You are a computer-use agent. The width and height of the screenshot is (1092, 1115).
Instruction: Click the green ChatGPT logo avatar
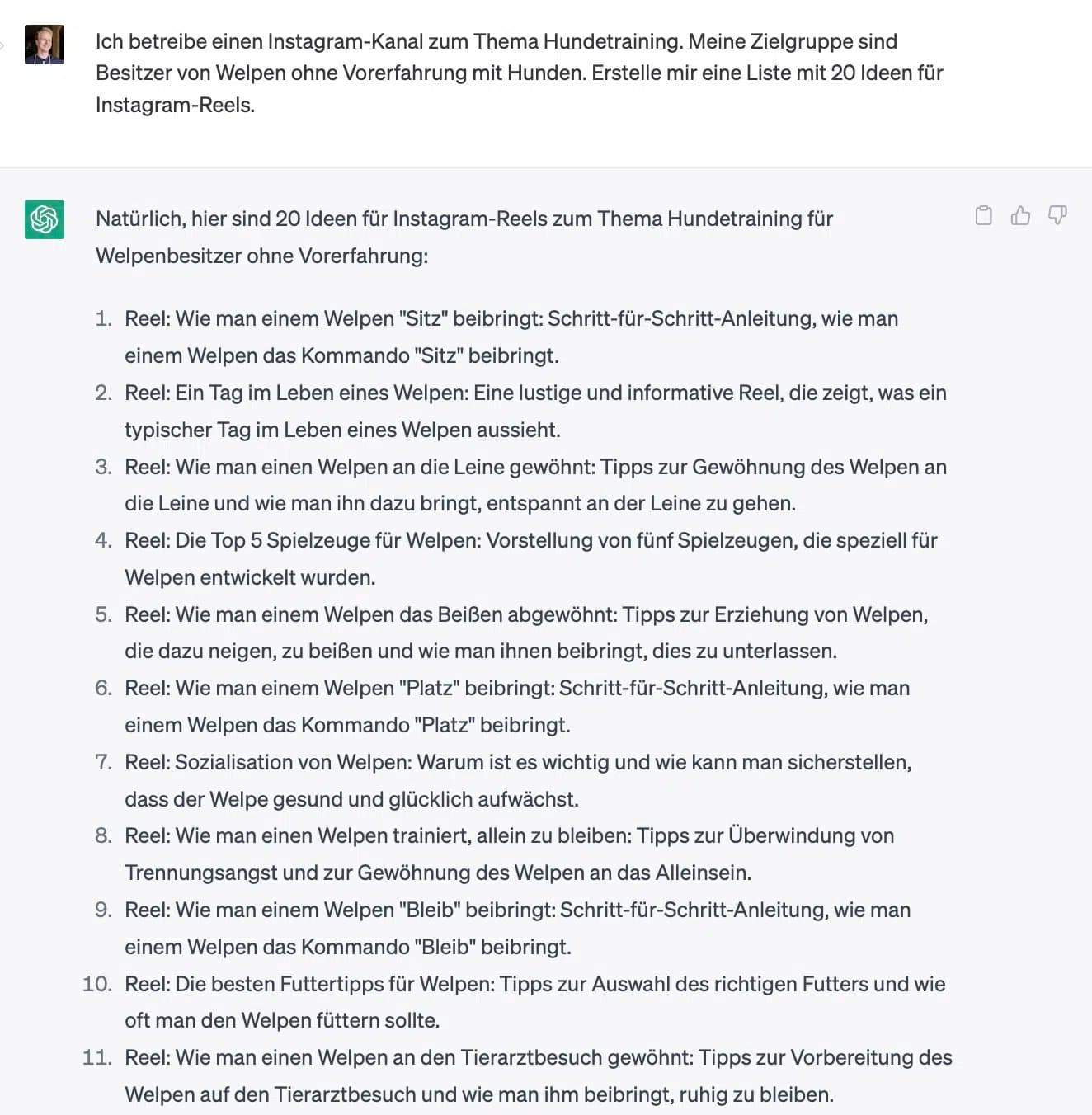(44, 220)
